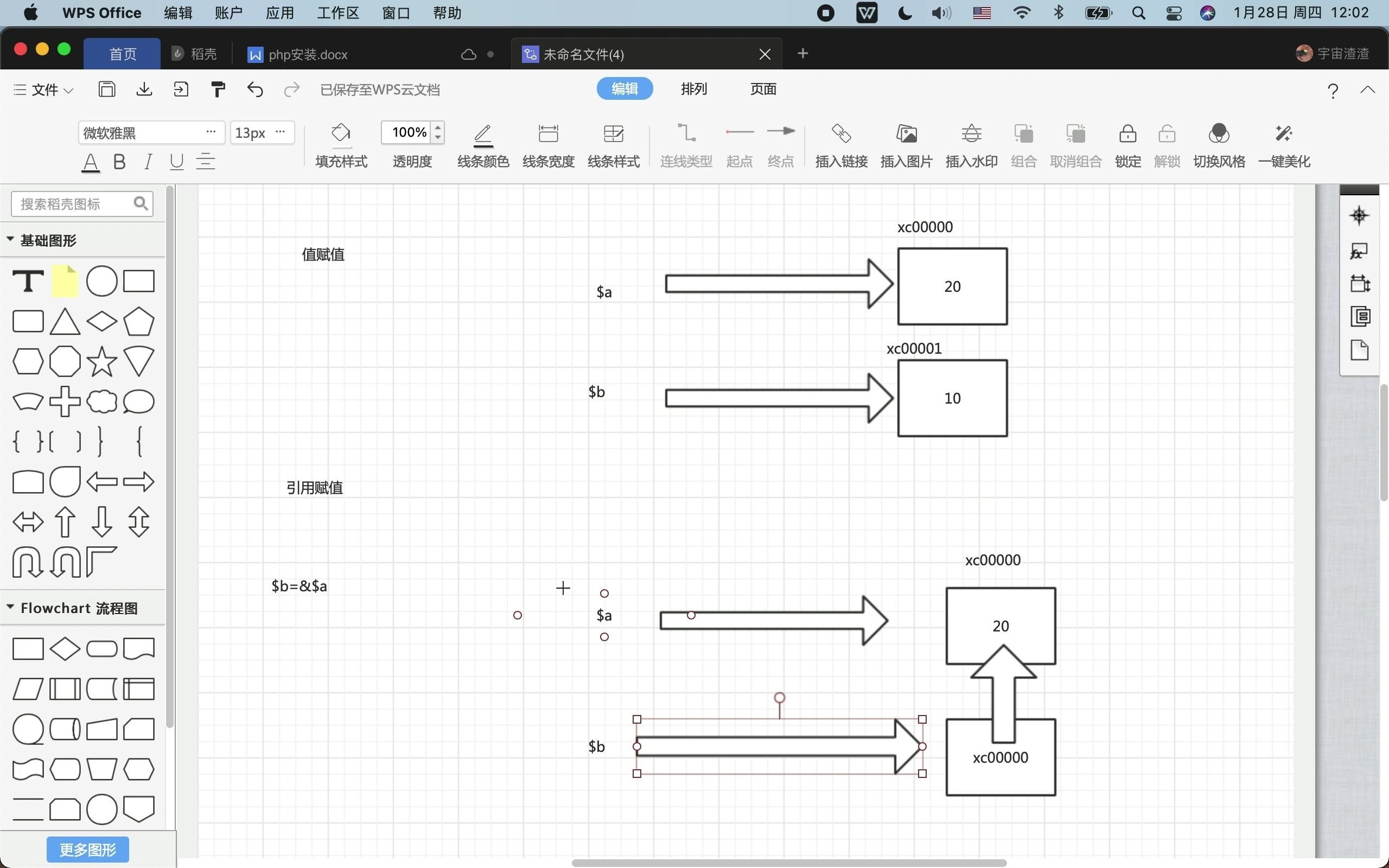Click the 宇宙渣渣 user account button
Viewport: 1389px width, 868px height.
click(1332, 53)
